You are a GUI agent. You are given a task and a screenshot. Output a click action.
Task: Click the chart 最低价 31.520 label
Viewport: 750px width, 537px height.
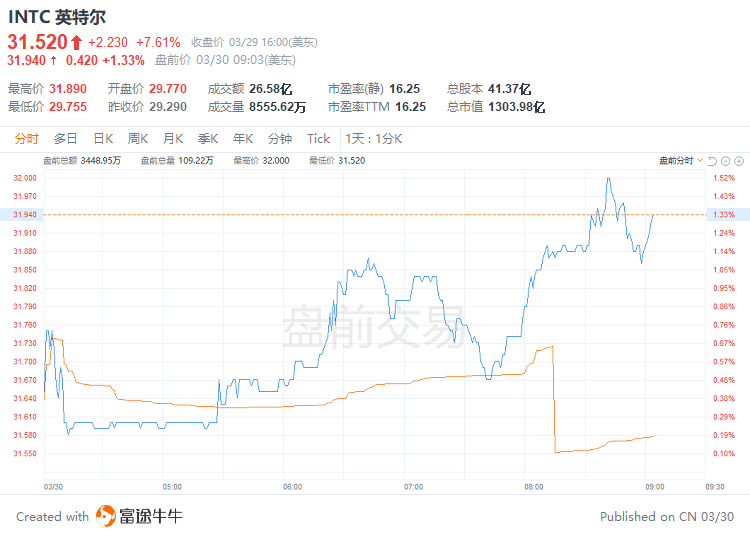tap(337, 161)
